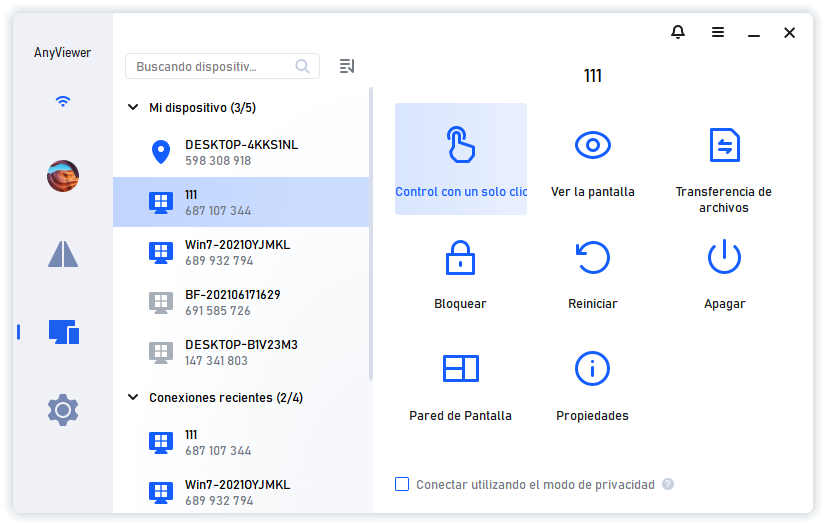Click the location pin icon of DESKTOP-4KKS1NL
The height and width of the screenshot is (526, 831).
click(x=161, y=153)
